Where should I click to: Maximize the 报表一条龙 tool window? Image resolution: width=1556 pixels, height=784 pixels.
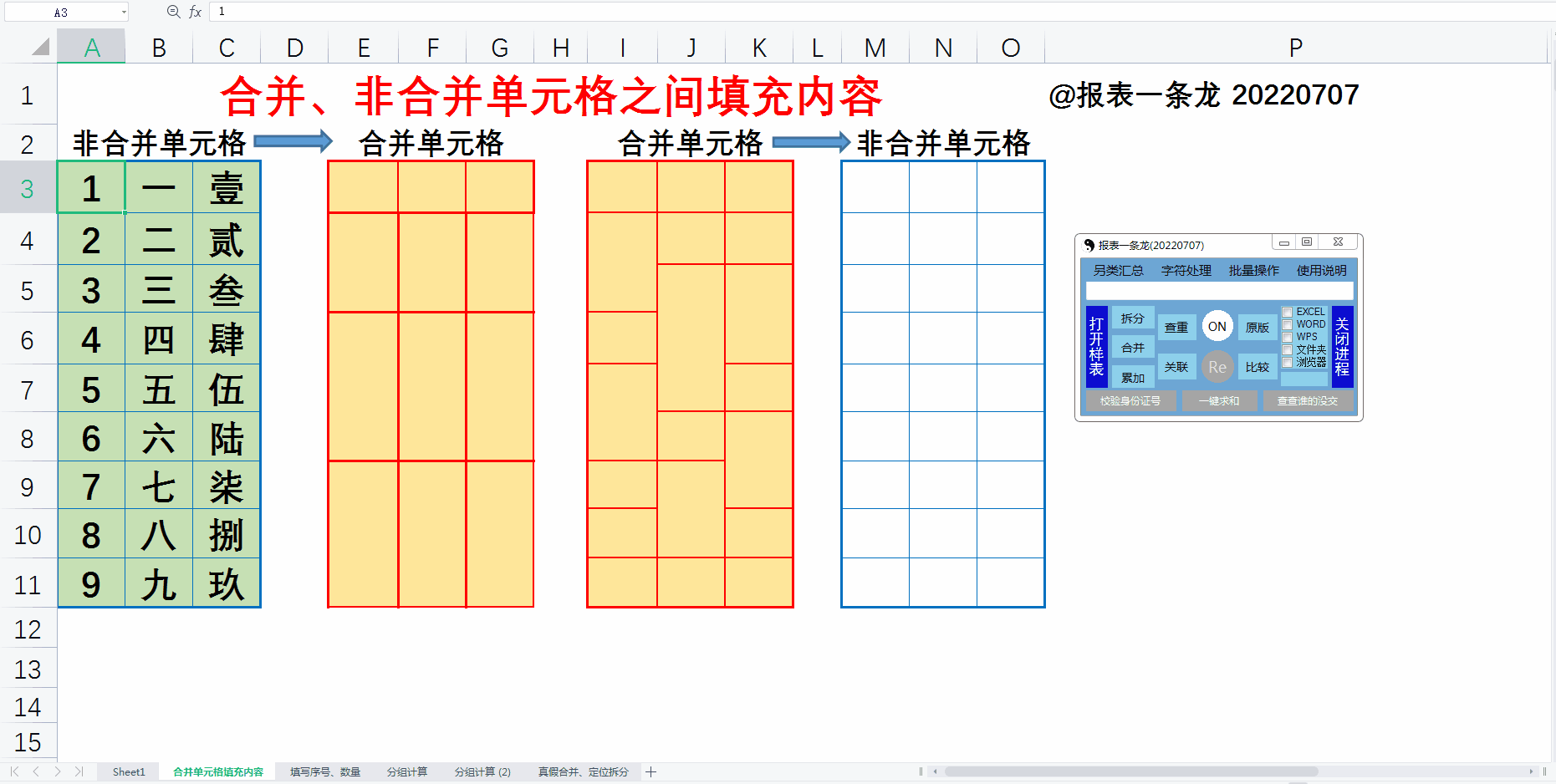1307,242
